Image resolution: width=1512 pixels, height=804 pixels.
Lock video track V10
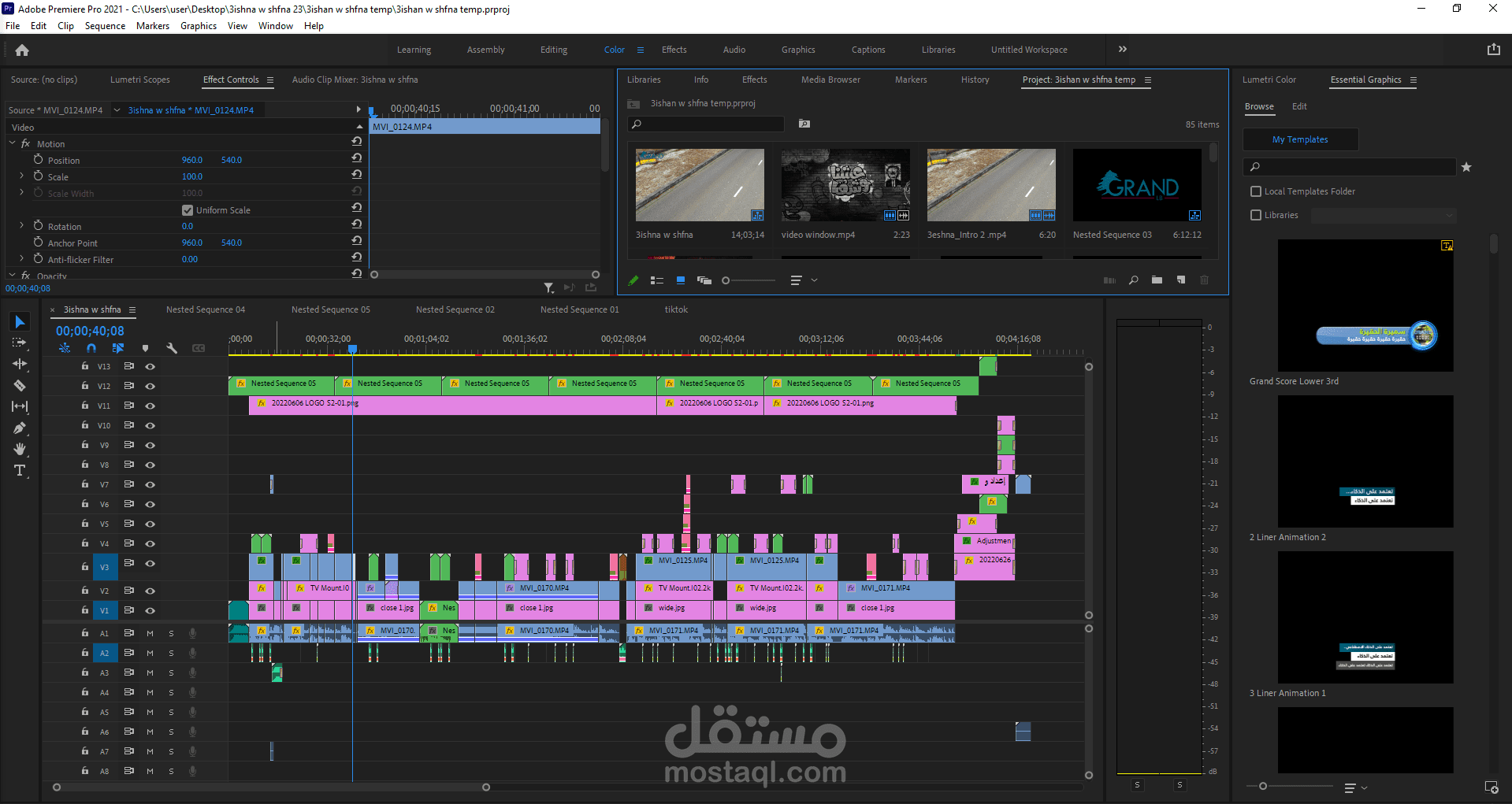coord(84,425)
